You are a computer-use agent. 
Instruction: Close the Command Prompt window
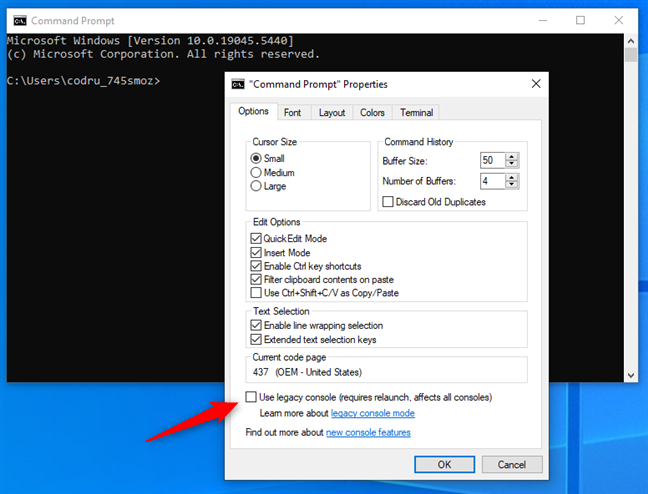(618, 20)
